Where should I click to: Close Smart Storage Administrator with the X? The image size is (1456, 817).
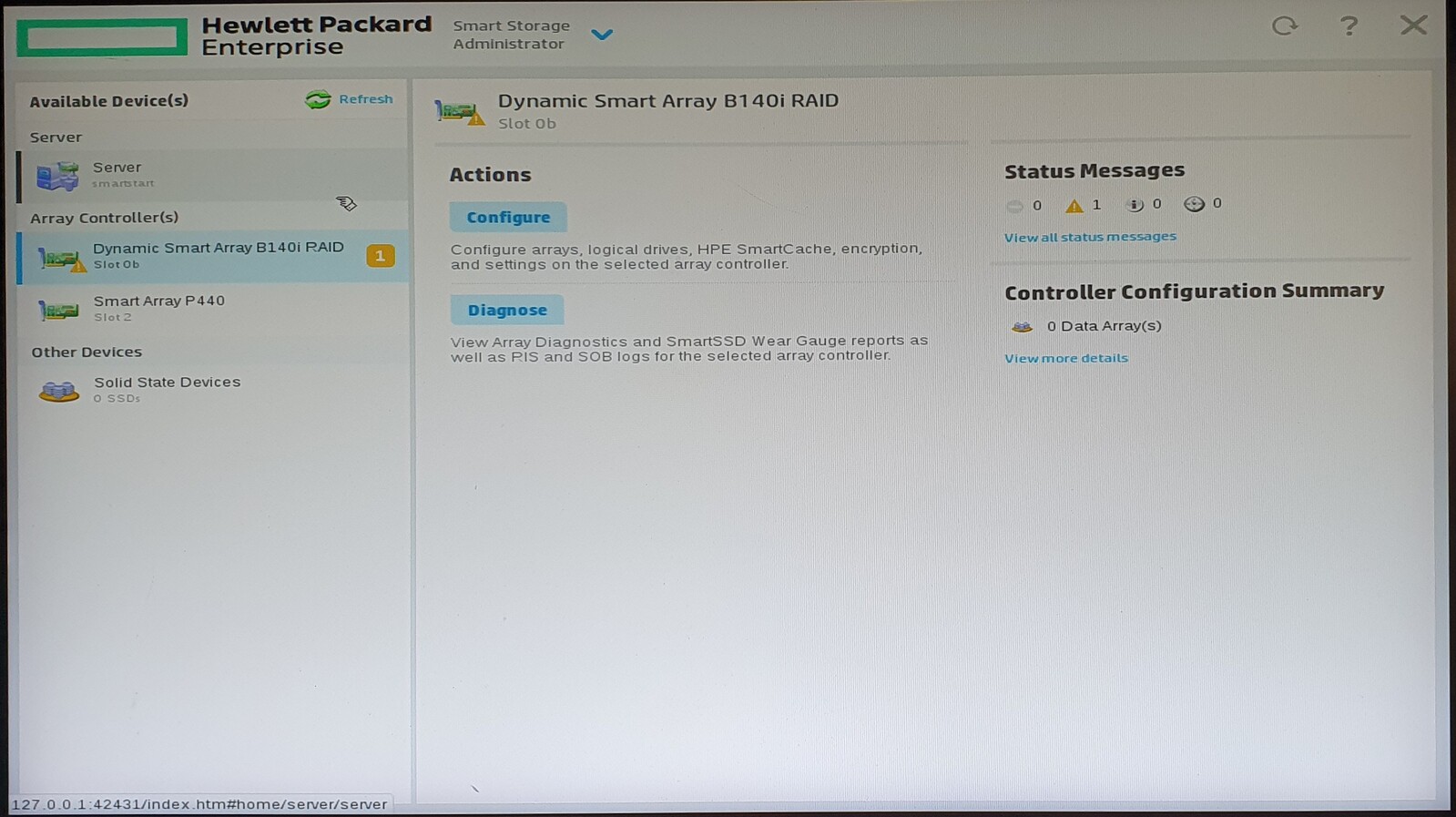1413,25
